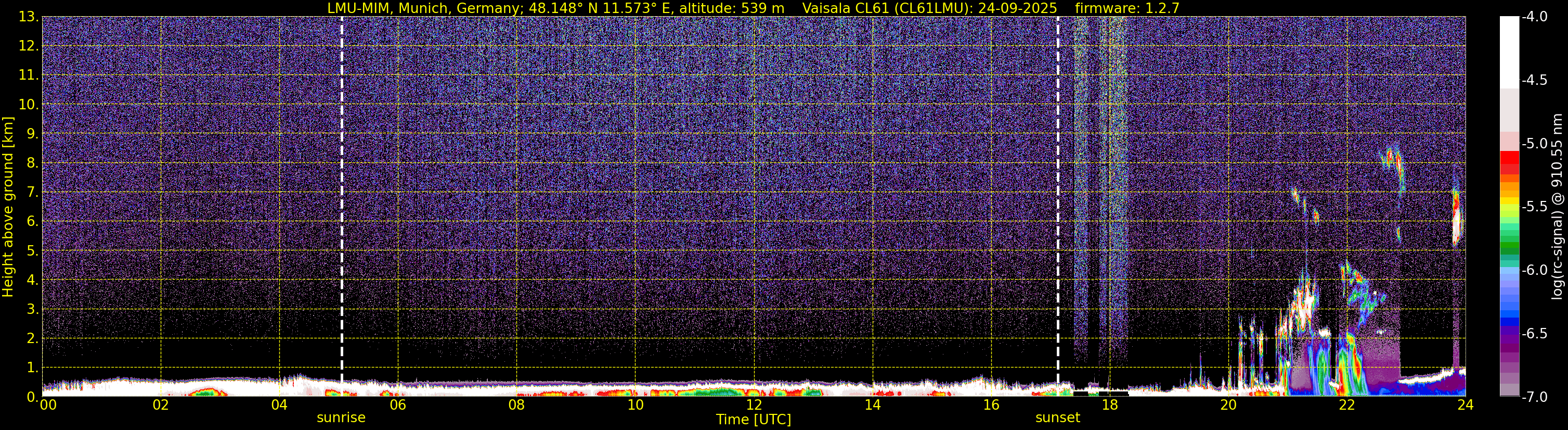Click the bright cloud echo near 24 UTC
The image size is (1568, 430).
coord(1456,218)
